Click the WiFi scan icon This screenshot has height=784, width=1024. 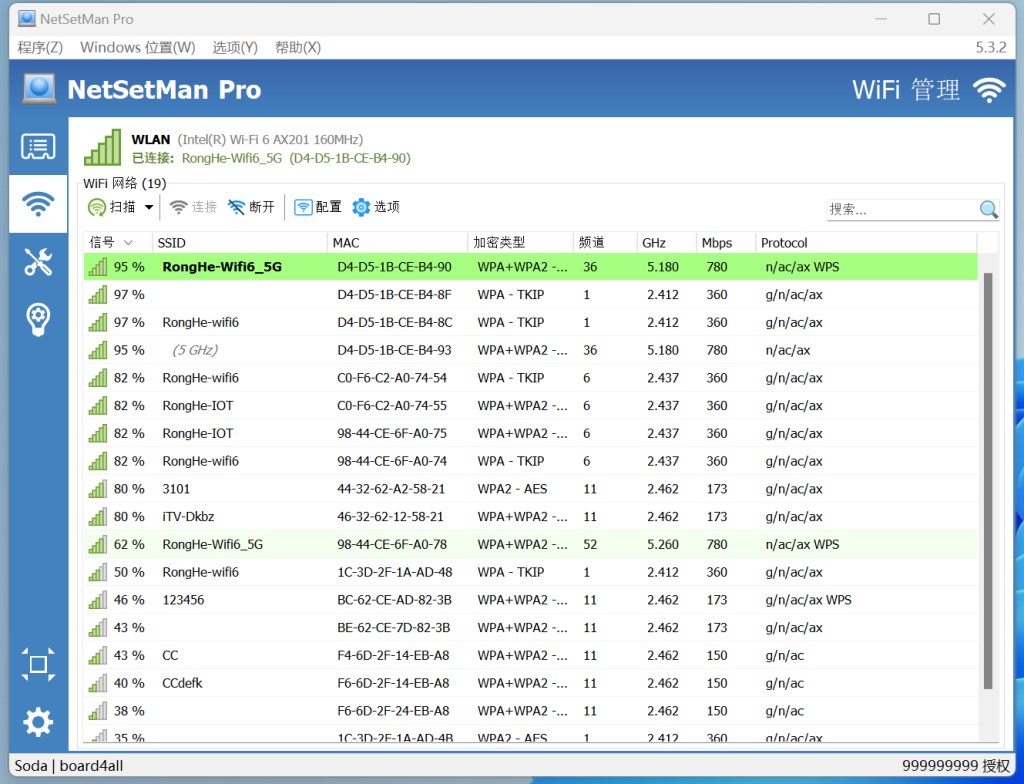coord(97,207)
